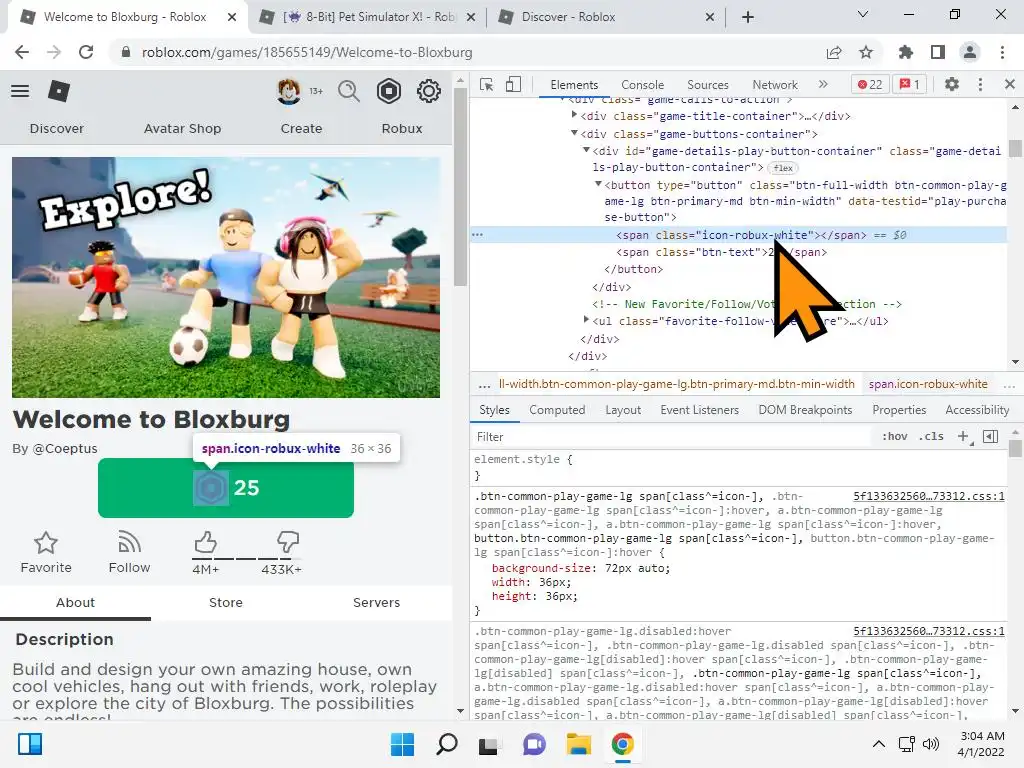Open DevTools three-dot customize menu
Screen dimensions: 1024x768
[x=980, y=84]
